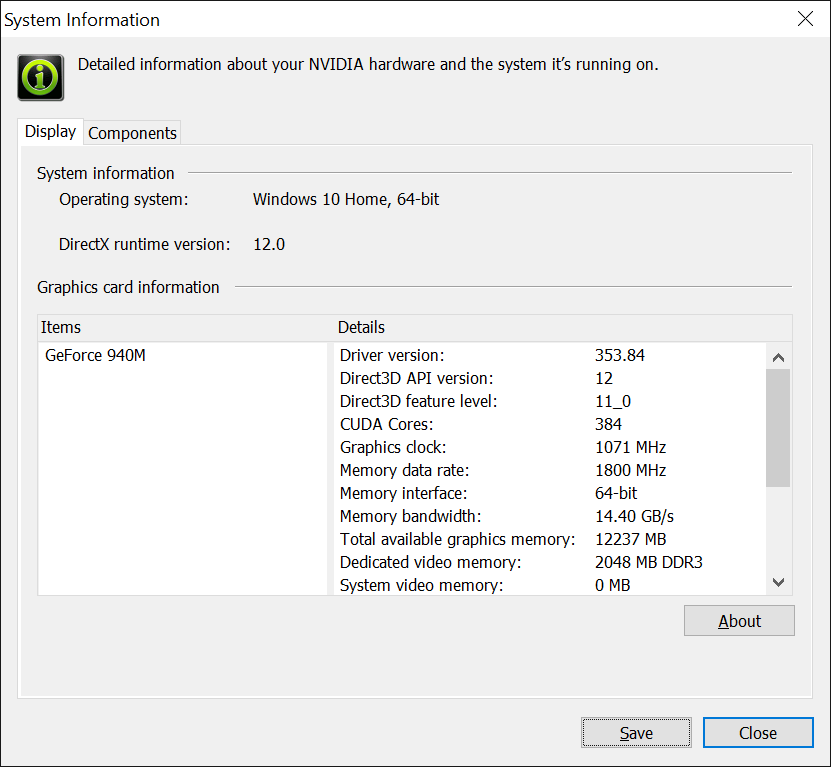
Task: Click the green NVIDIA info icon
Action: tap(41, 77)
